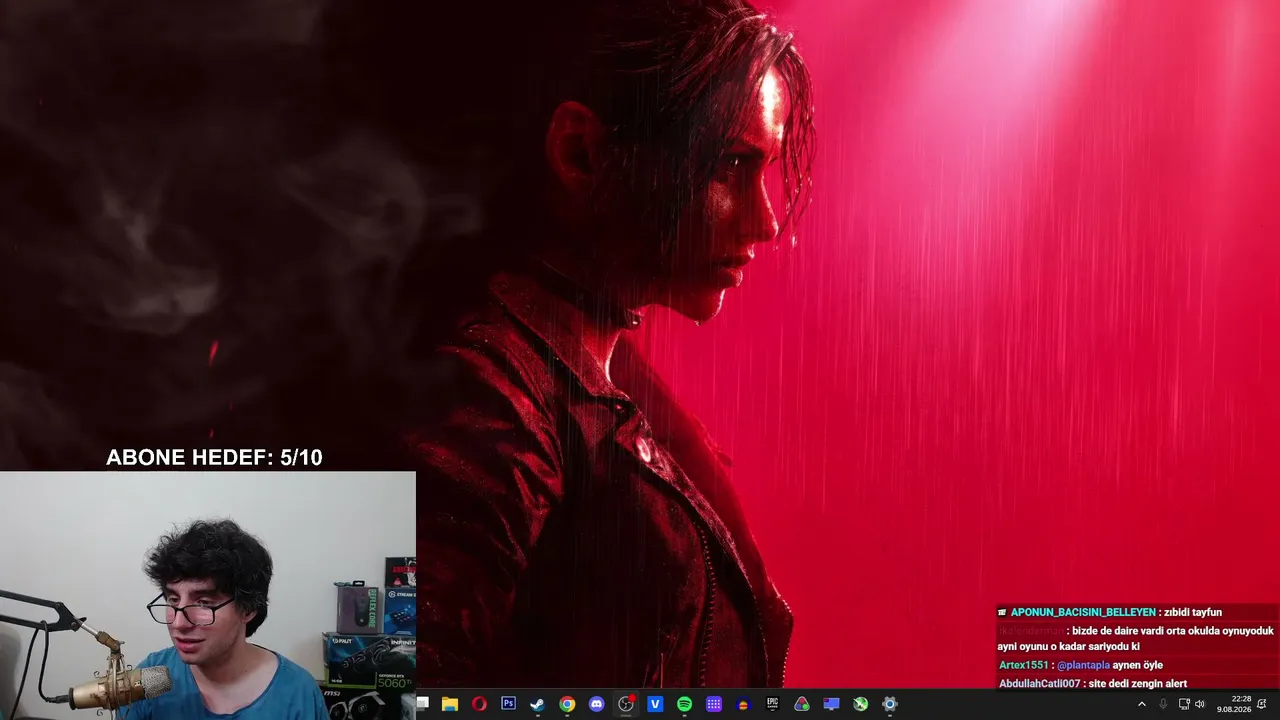Switch to Google Chrome on the taskbar
Screen dimensions: 1280x720
(x=567, y=704)
